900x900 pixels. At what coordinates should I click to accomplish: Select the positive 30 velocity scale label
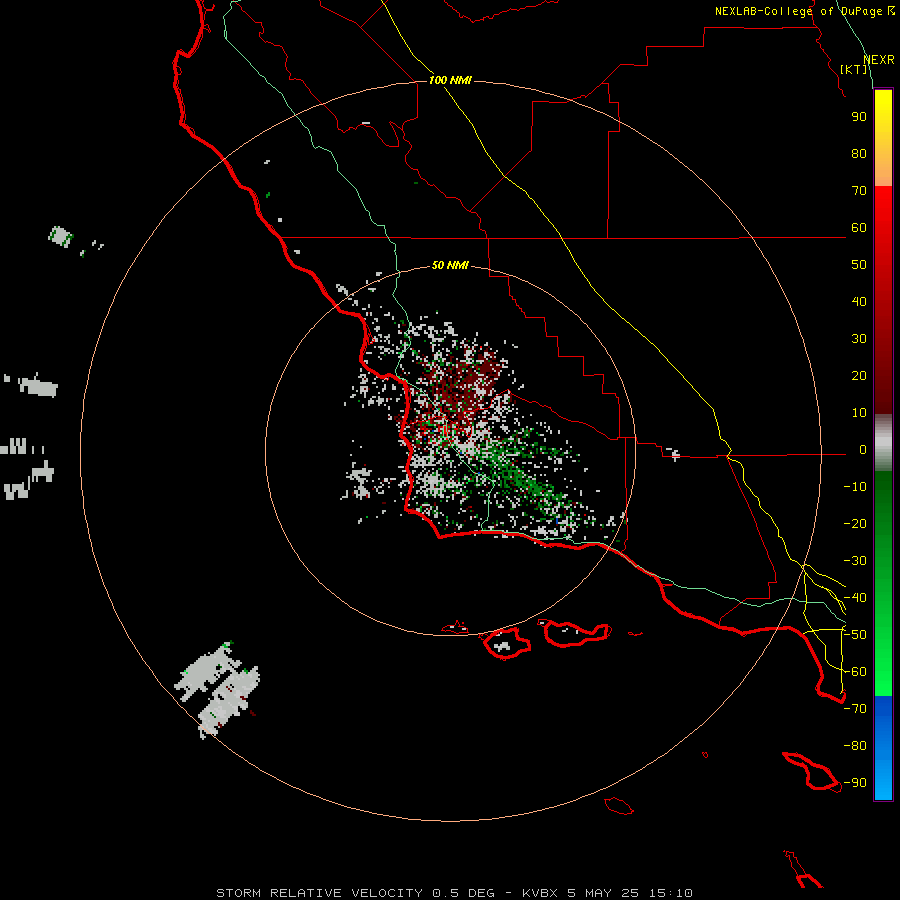click(859, 339)
